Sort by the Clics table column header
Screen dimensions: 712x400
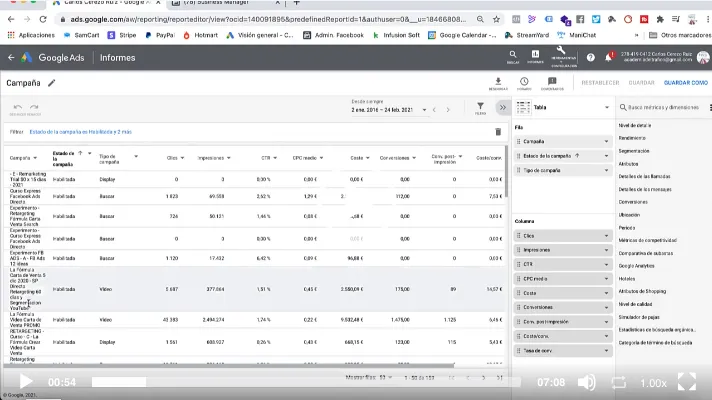(172, 158)
